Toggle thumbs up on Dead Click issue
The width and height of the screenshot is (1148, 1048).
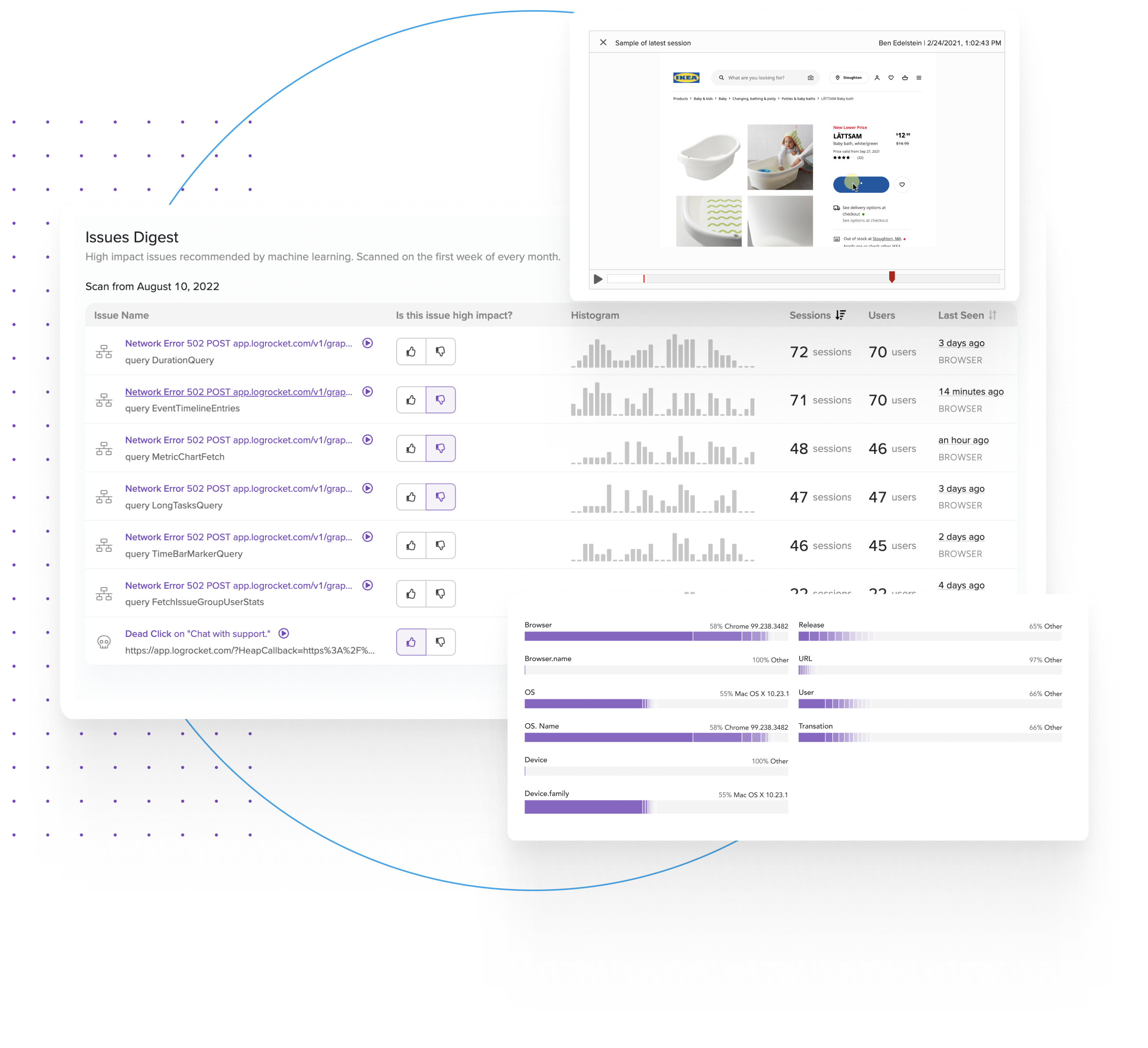[x=411, y=642]
